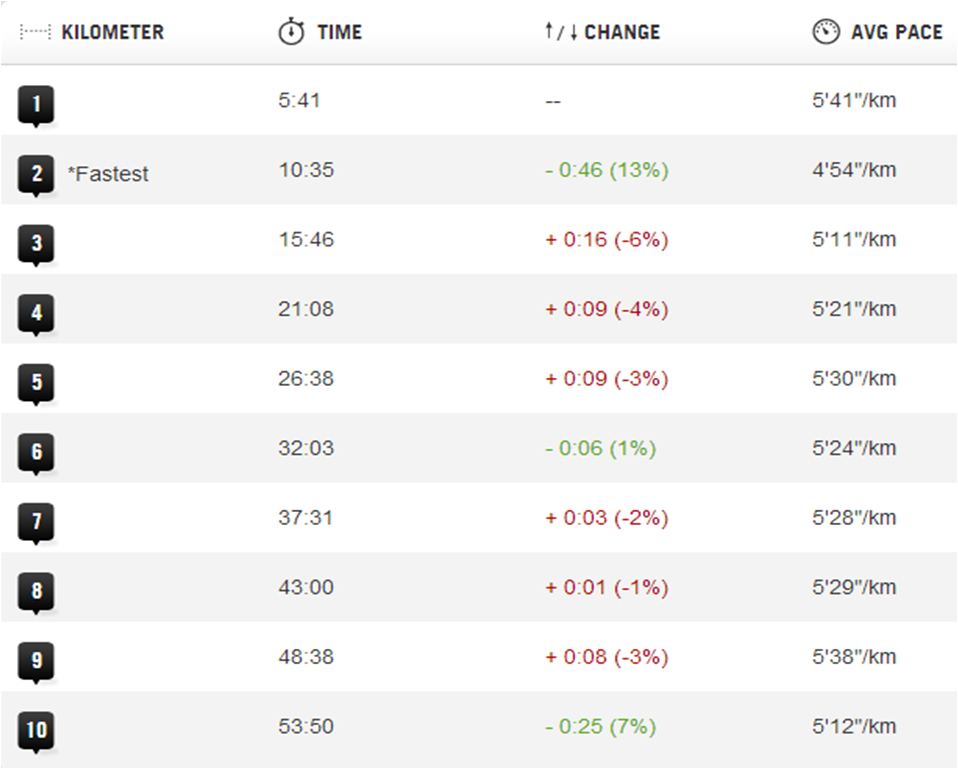This screenshot has height=769, width=958.
Task: Click the kilometer 9 marker badge
Action: (x=36, y=660)
